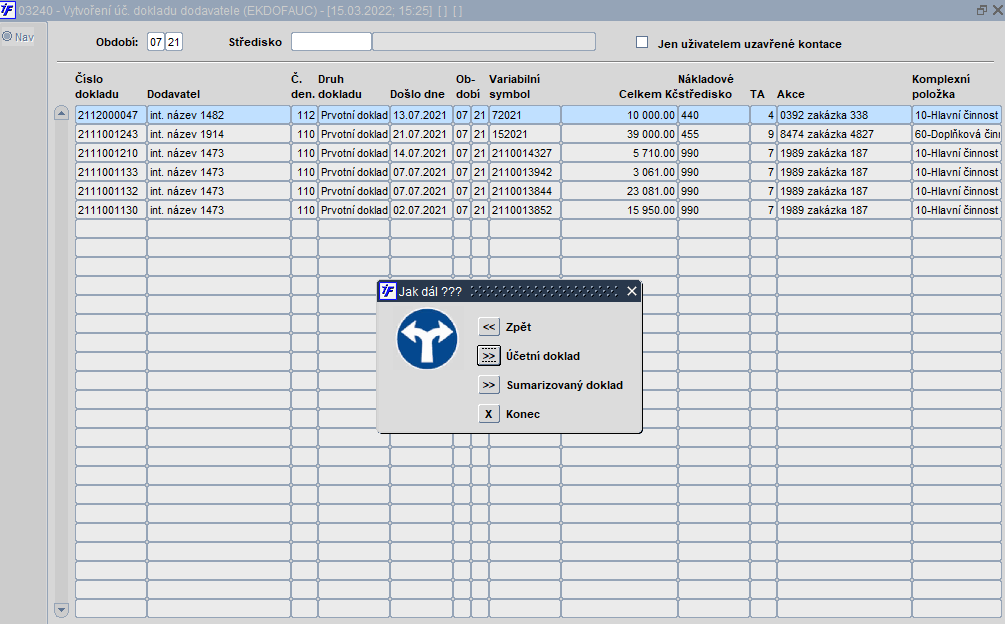
Task: Click amount 10 000.00
Action: (619, 115)
